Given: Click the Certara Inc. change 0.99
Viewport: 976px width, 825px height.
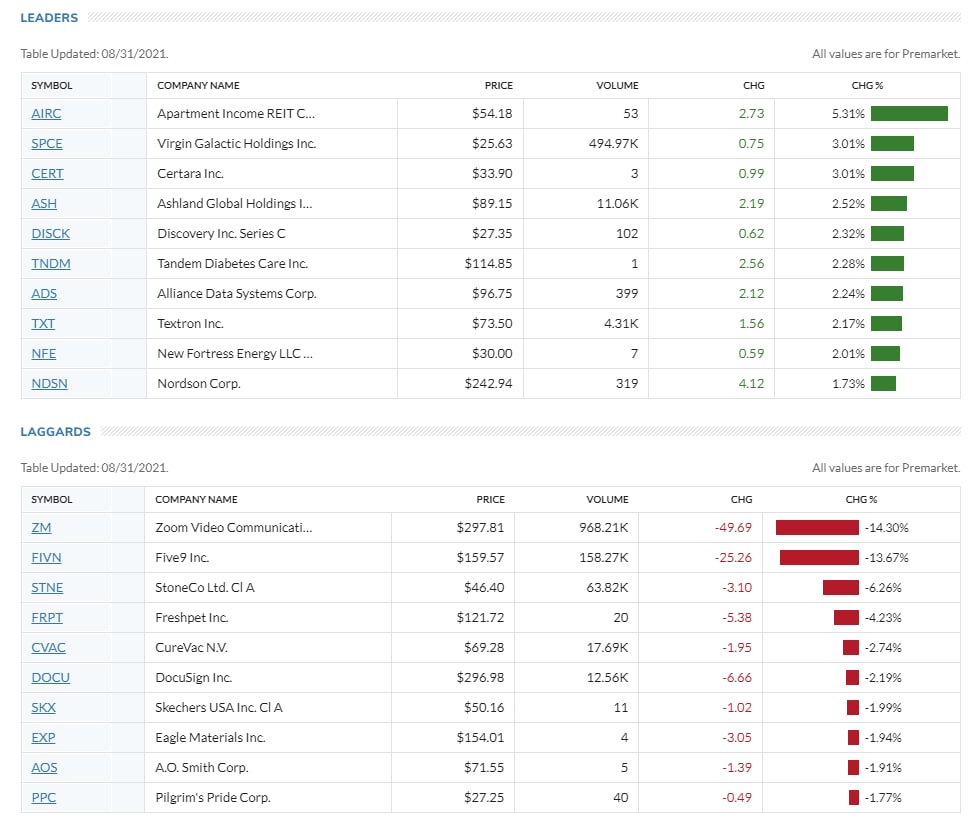Looking at the screenshot, I should point(751,173).
